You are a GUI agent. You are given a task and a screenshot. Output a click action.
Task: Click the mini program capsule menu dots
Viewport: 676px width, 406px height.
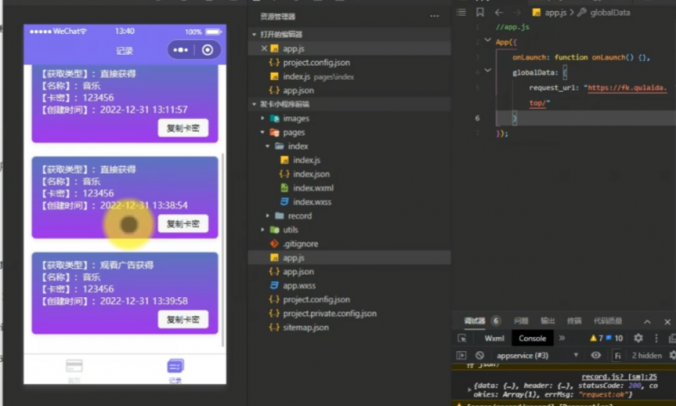(180, 50)
